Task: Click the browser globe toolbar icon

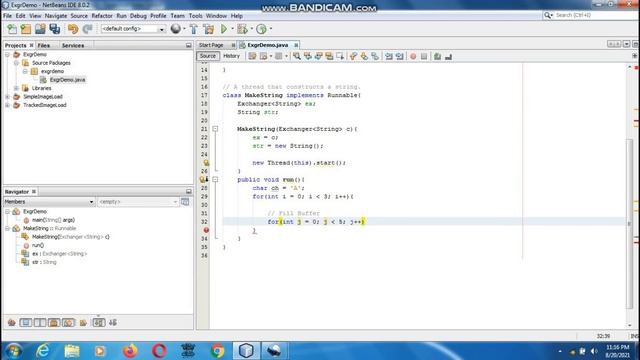Action: [x=176, y=29]
